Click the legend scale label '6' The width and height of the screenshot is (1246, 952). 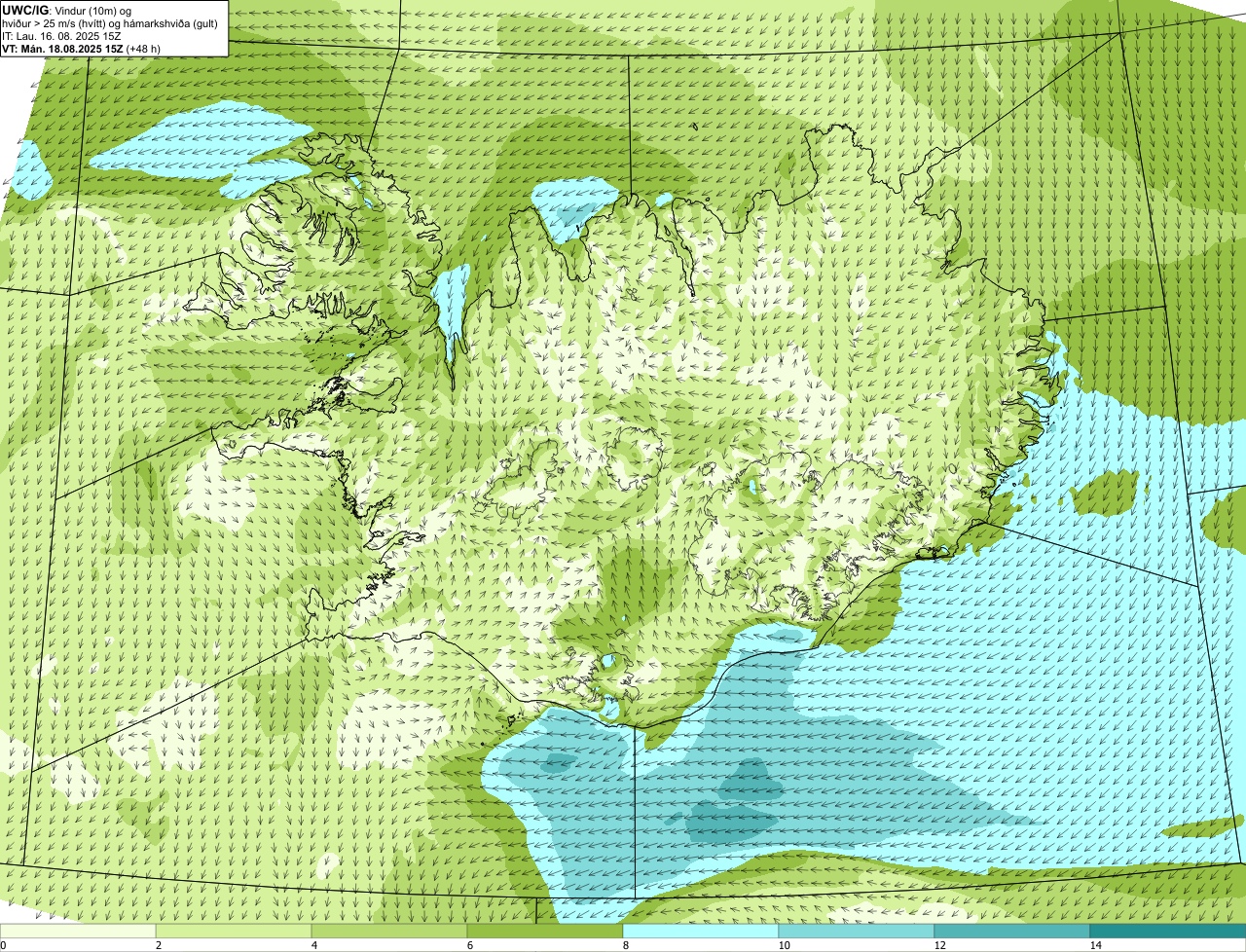pyautogui.click(x=470, y=945)
